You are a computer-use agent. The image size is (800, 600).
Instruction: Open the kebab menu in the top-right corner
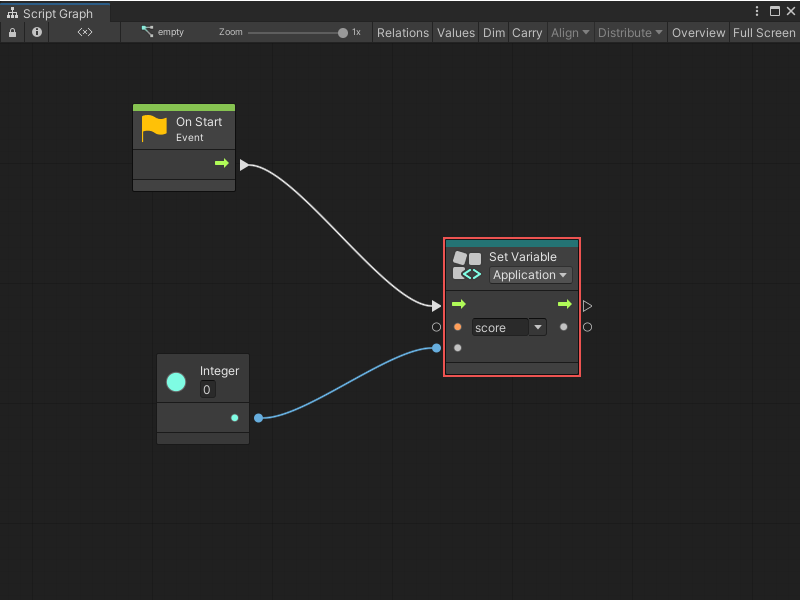tap(757, 10)
